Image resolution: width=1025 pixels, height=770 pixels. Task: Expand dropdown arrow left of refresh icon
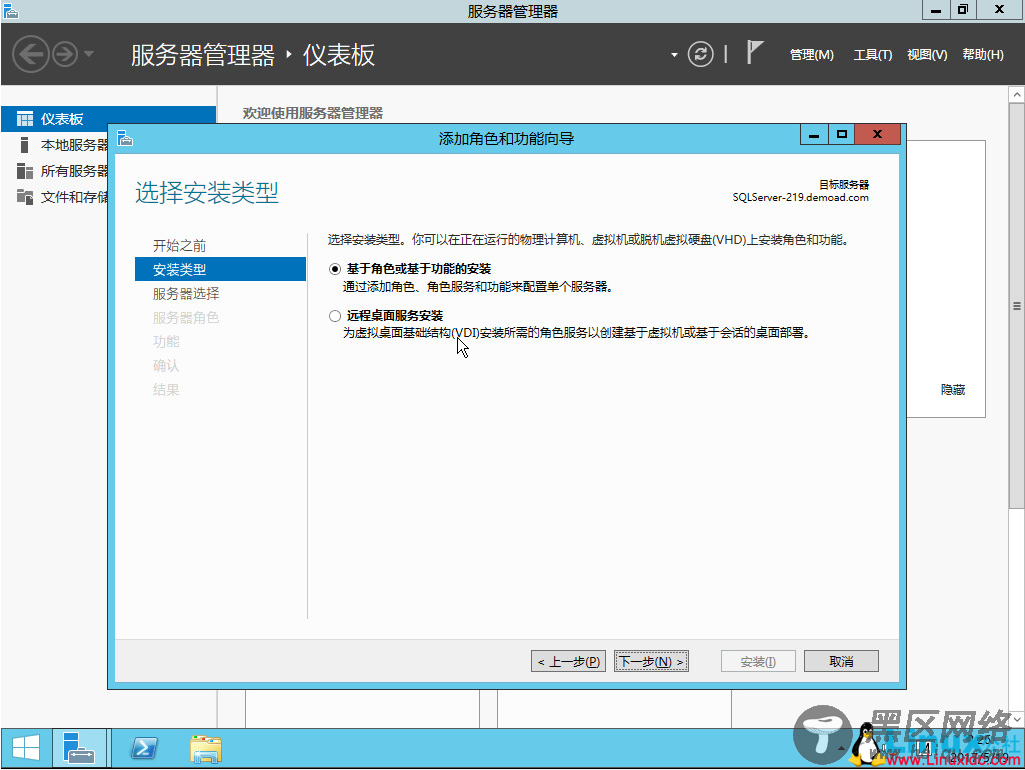[674, 55]
